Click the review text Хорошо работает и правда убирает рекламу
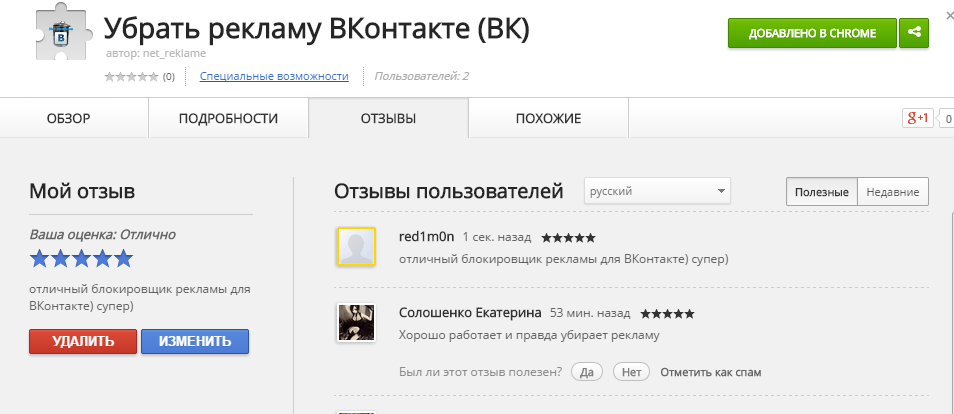The image size is (954, 414). (529, 335)
